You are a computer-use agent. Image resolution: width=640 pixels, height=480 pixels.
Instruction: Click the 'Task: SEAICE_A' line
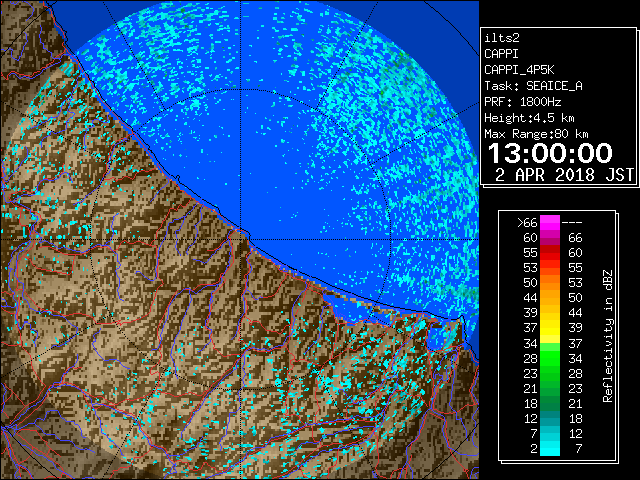tap(533, 86)
